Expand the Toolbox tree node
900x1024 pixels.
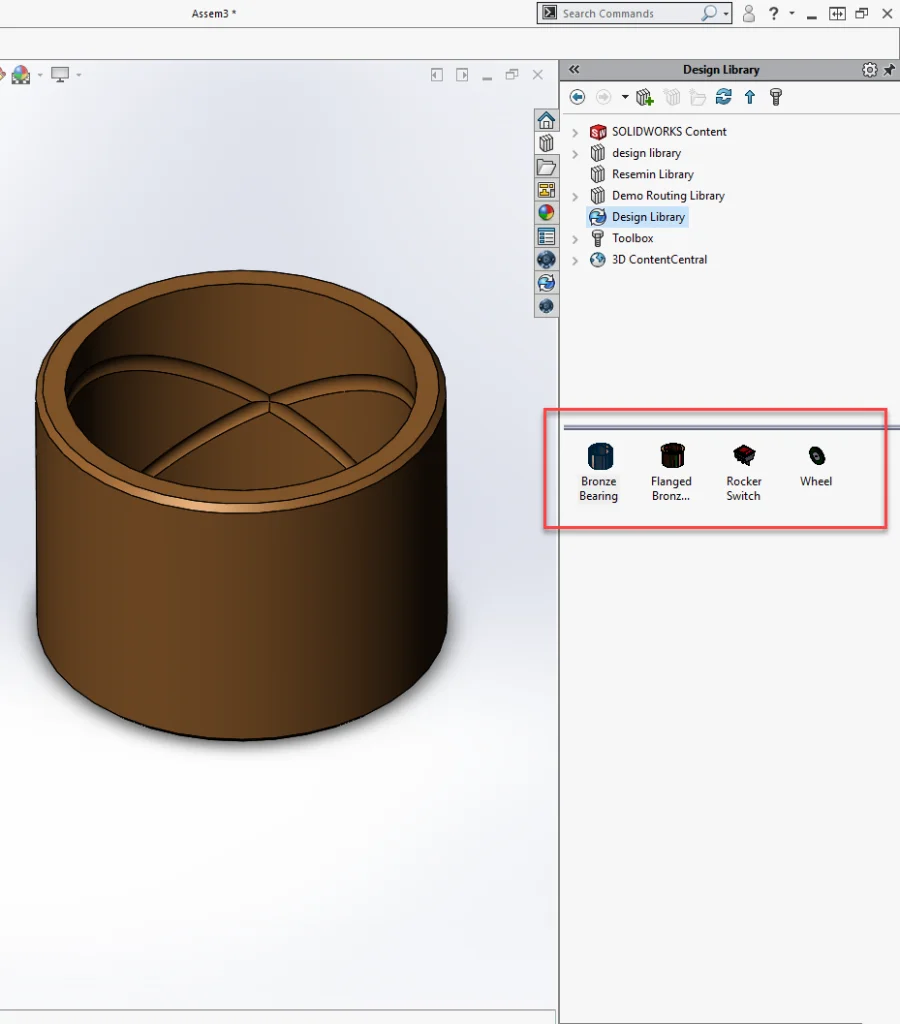(575, 239)
